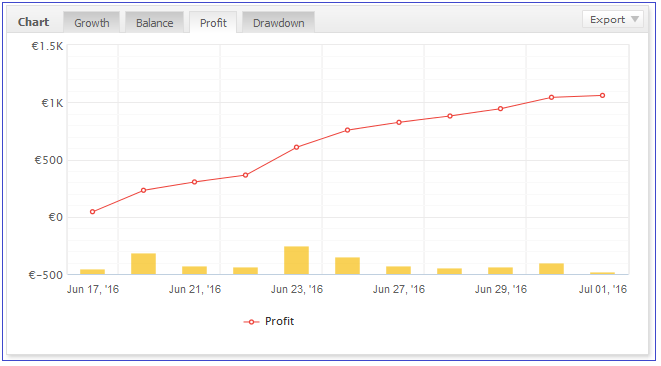Click the Jun 21 profit data point
661x366 pixels.
[x=194, y=182]
